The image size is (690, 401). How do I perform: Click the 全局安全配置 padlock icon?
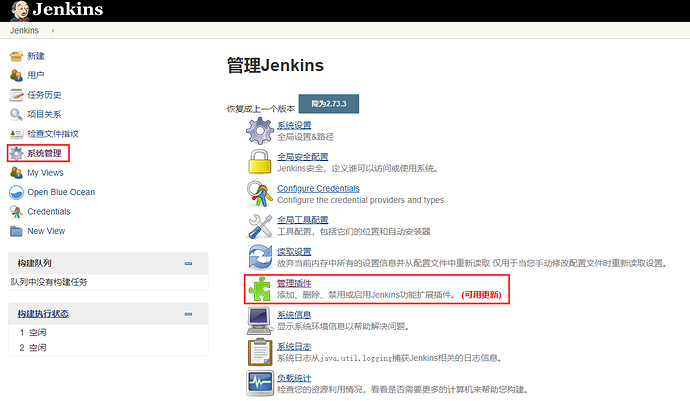260,162
